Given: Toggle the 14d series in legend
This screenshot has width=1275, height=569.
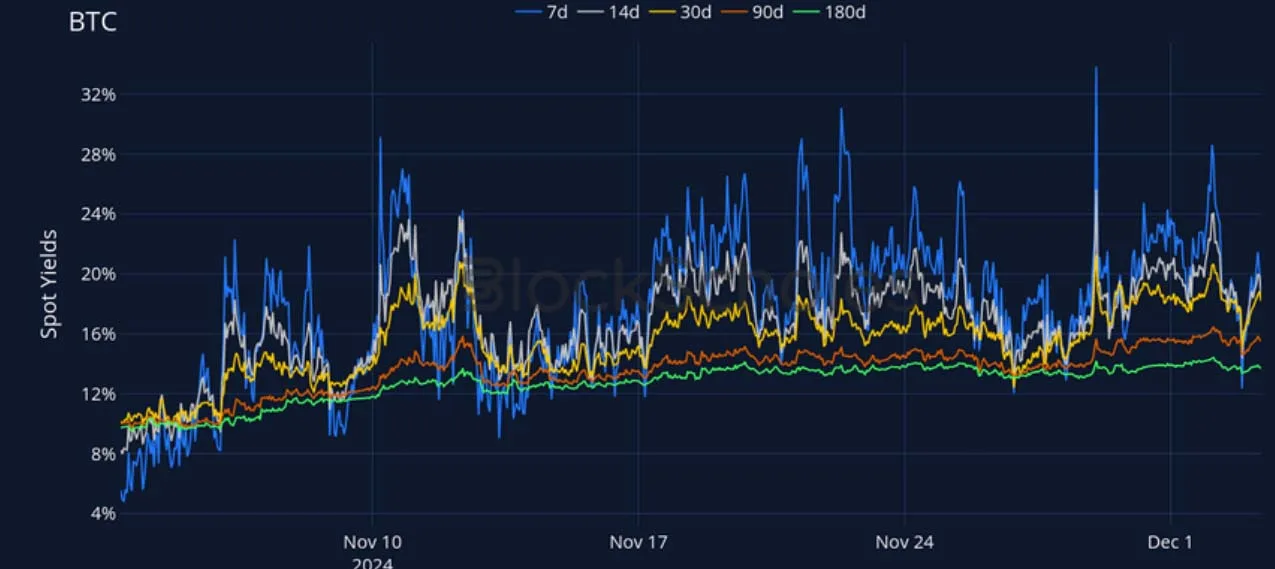Looking at the screenshot, I should pyautogui.click(x=609, y=12).
